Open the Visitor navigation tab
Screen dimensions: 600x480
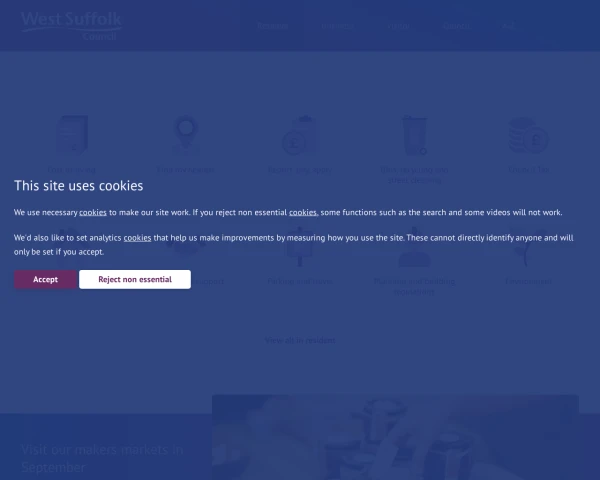pos(398,26)
